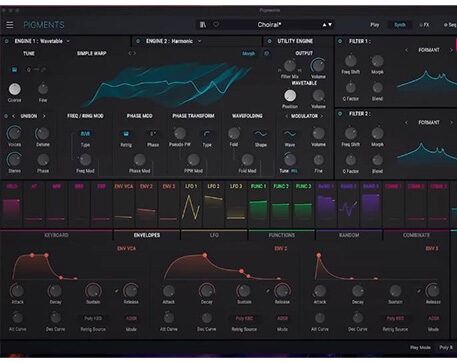The height and width of the screenshot is (363, 457).
Task: Open ENV 3 Poly KBD retrig source dropdown
Action: pyautogui.click(x=395, y=318)
